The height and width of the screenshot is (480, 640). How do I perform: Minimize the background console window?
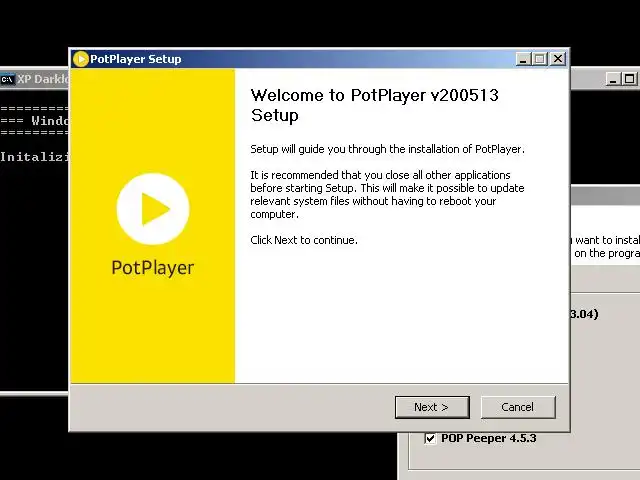coord(613,79)
